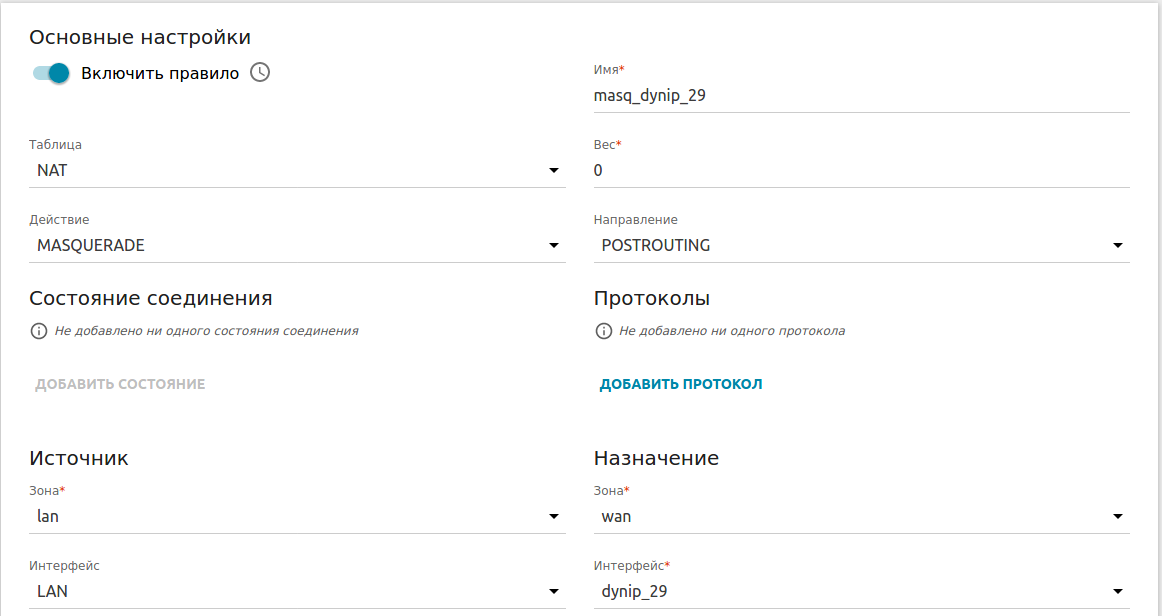
Task: Focus the Имя field containing masq_dynip_29
Action: pos(860,97)
